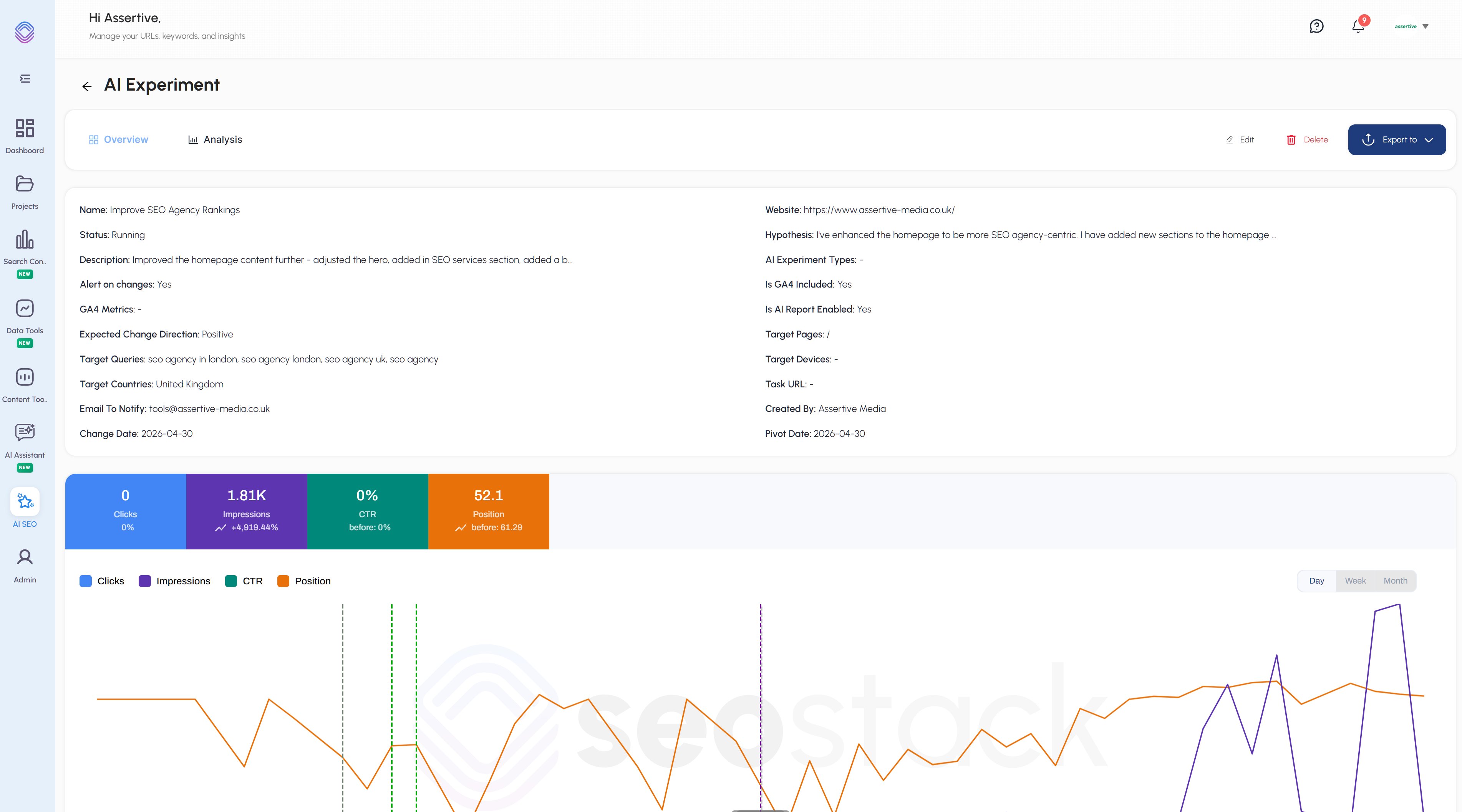Open Search Console bar chart icon
The width and height of the screenshot is (1462, 812).
[x=25, y=239]
